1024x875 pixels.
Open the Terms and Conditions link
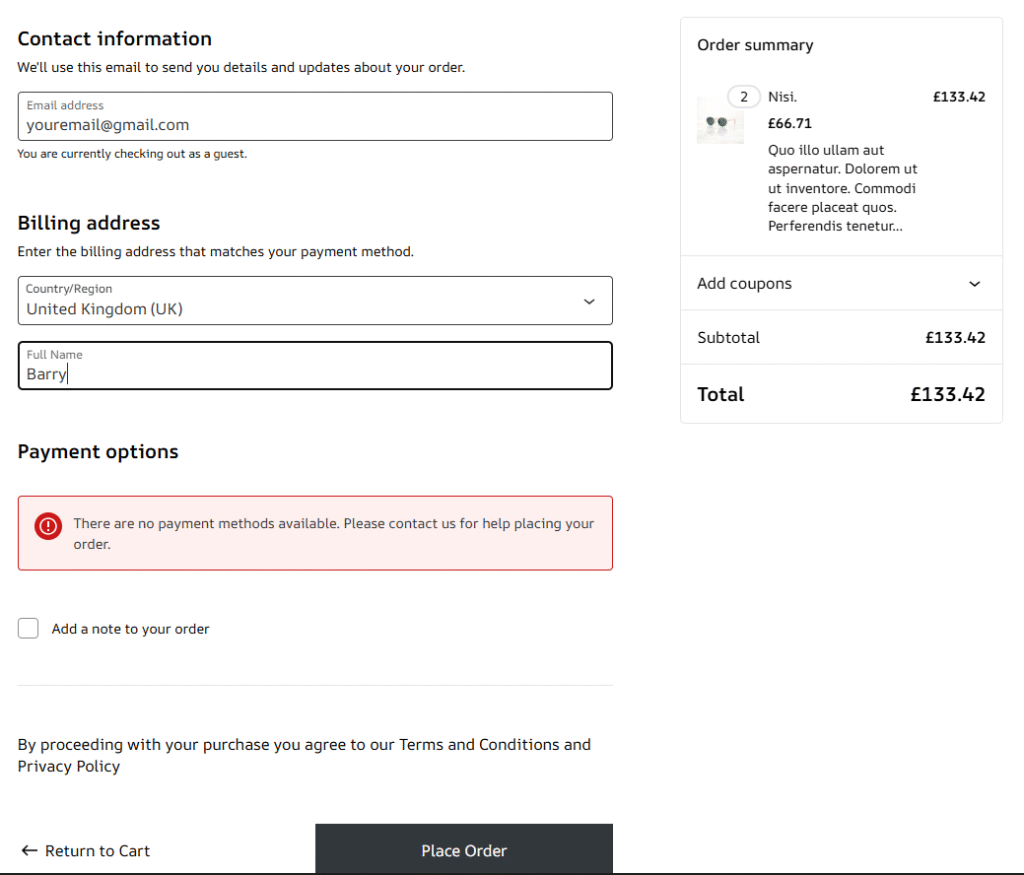click(x=479, y=745)
